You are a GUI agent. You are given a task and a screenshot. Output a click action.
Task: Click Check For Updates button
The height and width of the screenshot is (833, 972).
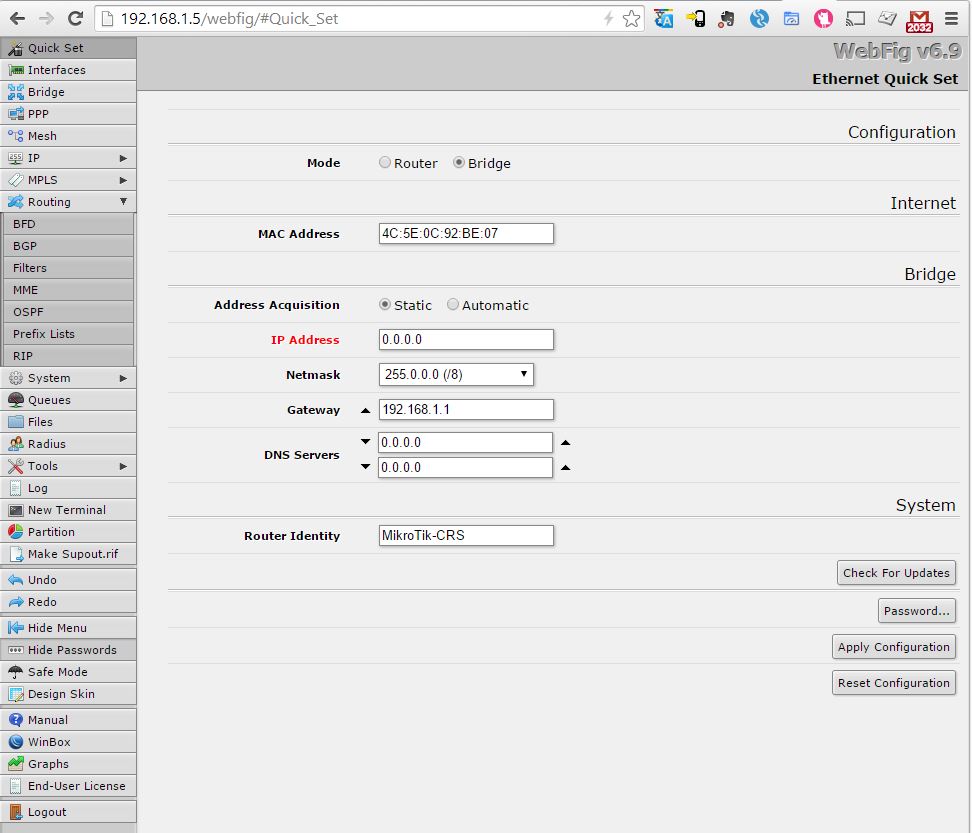(x=895, y=573)
